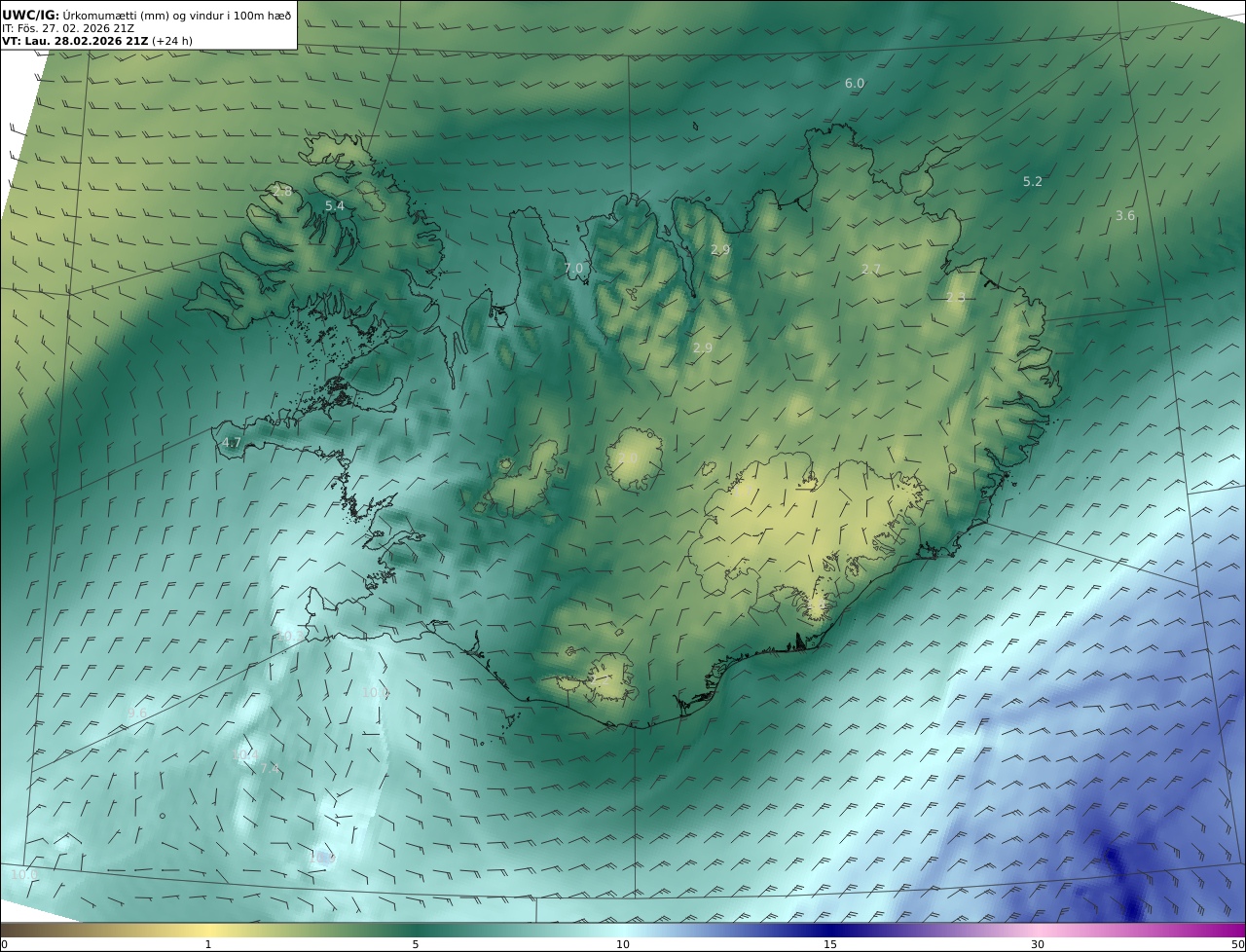Click the 4.7 value label on Snæfellsnes
1246x952 pixels.
coord(232,443)
